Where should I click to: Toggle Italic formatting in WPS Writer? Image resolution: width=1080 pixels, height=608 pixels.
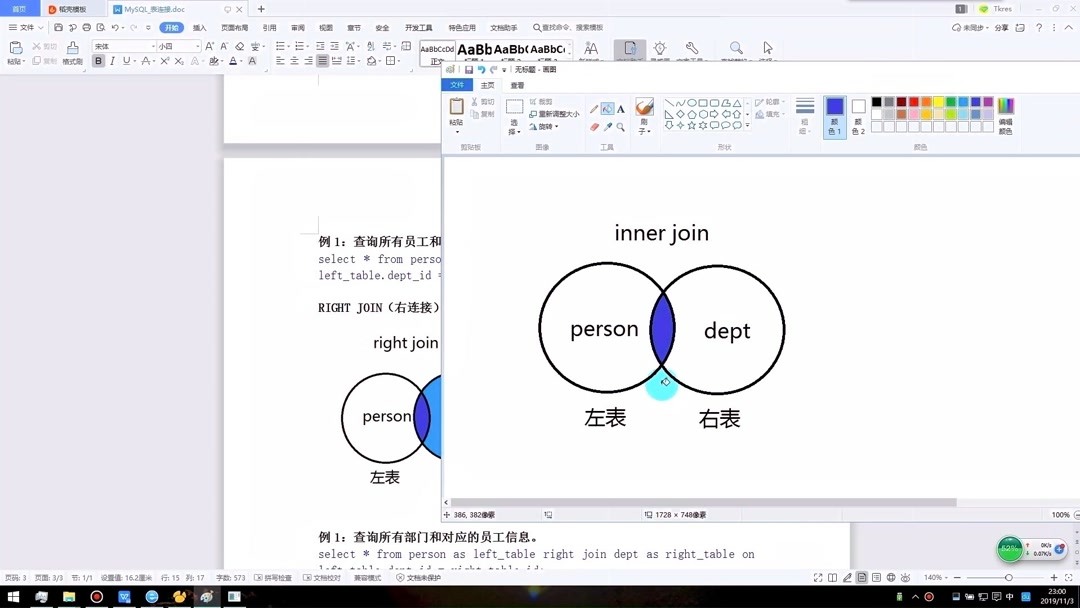pos(111,60)
